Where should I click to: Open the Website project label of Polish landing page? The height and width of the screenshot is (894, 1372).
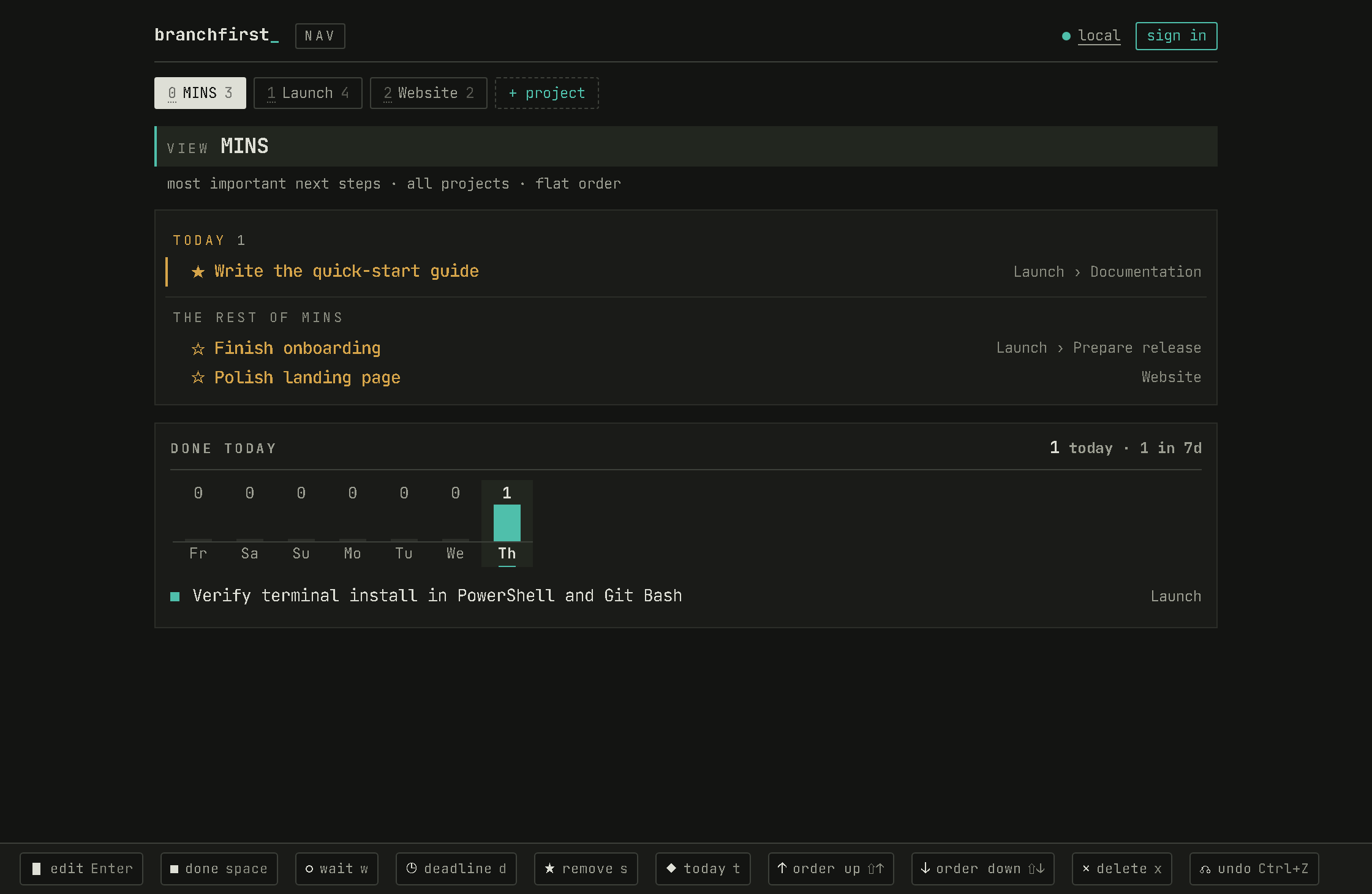[1171, 377]
